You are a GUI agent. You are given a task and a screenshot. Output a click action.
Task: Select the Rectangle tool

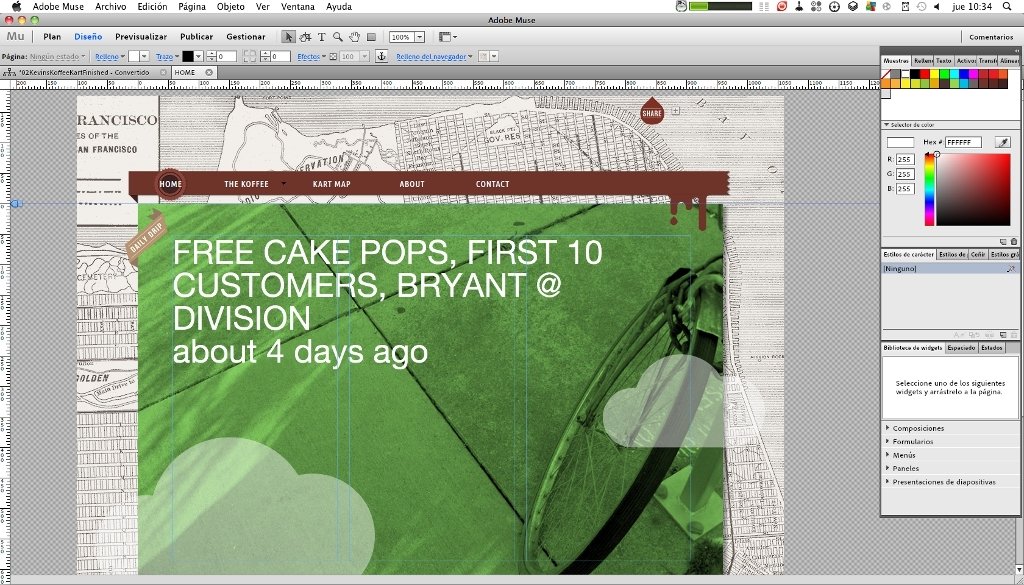(x=371, y=37)
